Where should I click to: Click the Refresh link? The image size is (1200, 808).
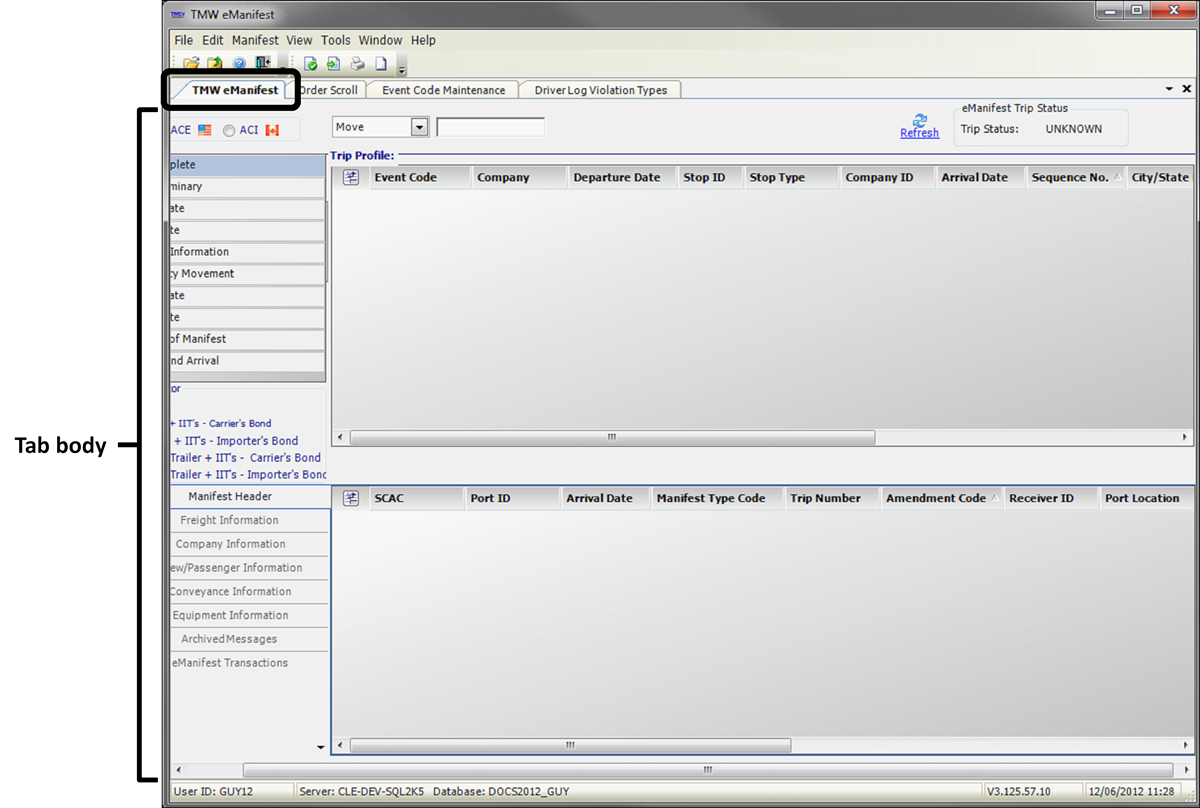click(x=919, y=133)
